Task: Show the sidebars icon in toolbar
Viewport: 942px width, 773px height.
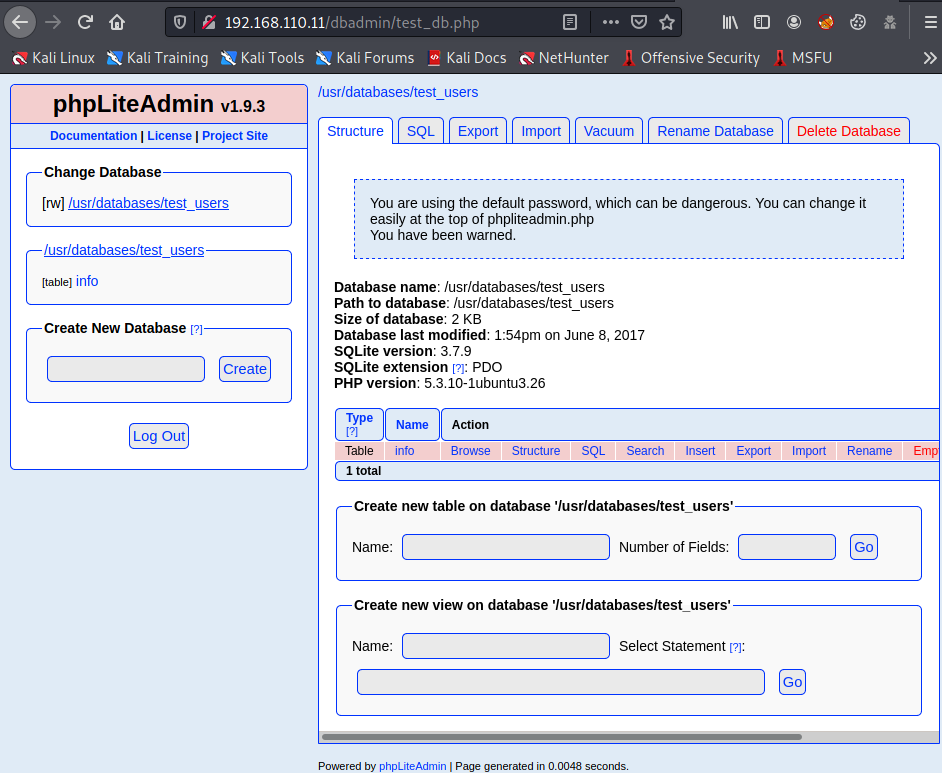Action: tap(762, 21)
